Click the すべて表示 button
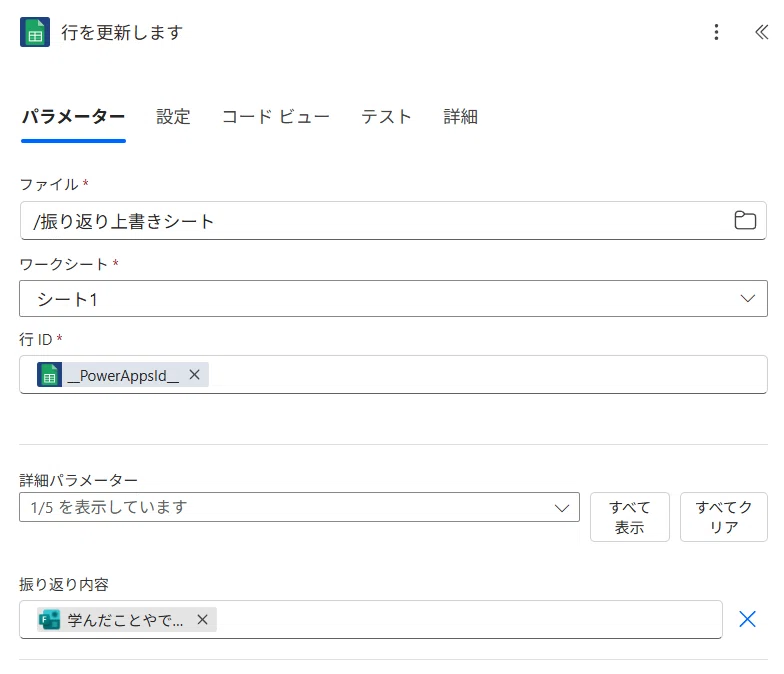This screenshot has height=674, width=784. coord(630,517)
